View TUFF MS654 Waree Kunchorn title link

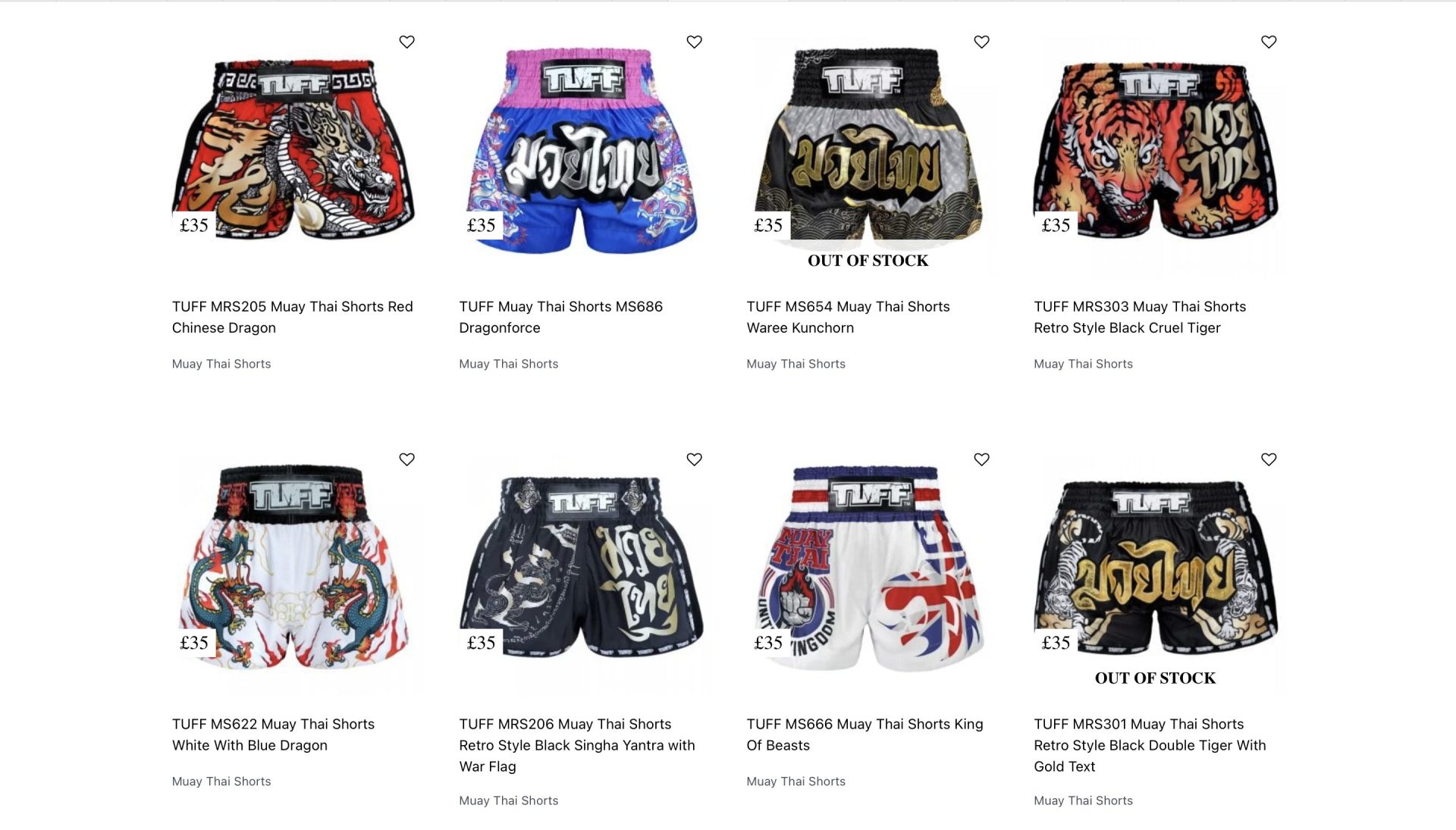click(x=848, y=317)
